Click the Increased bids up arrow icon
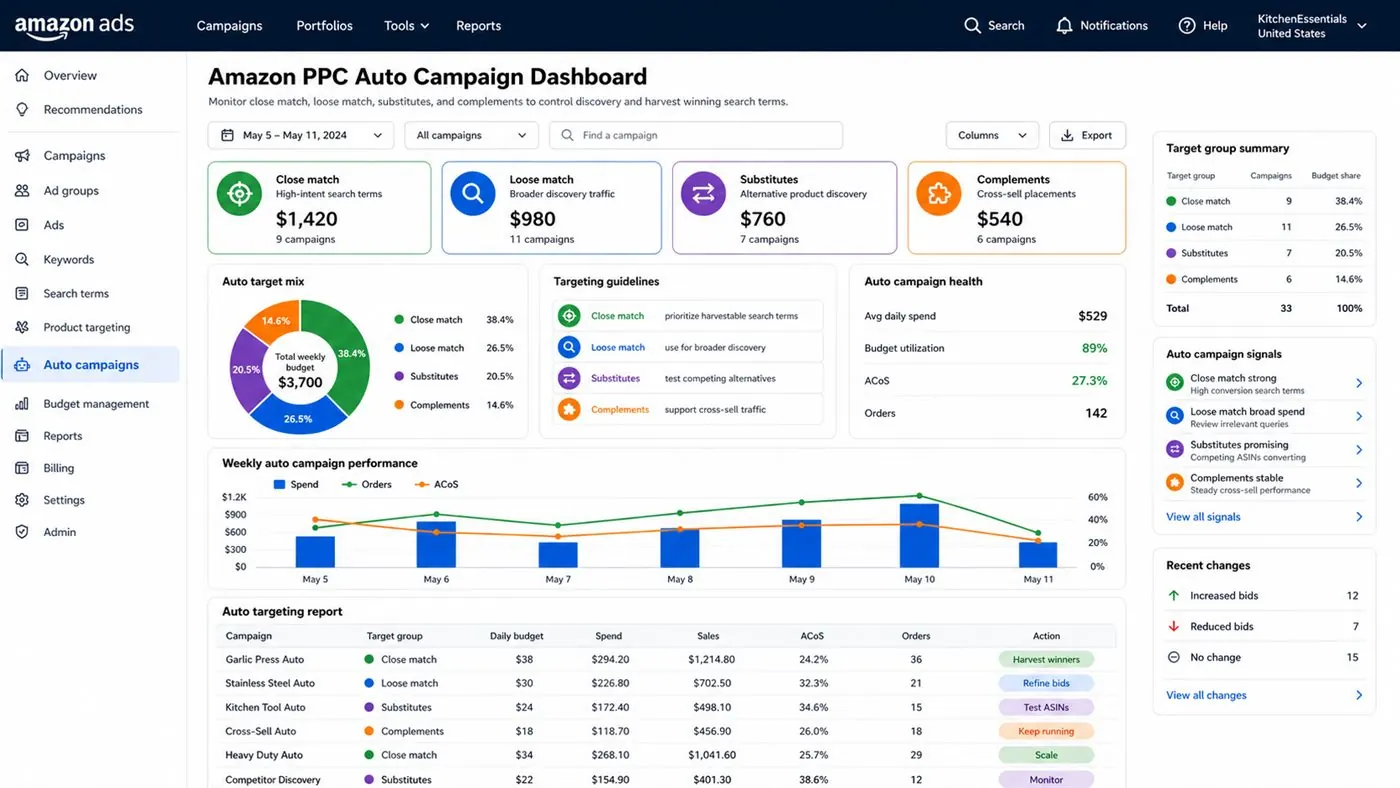Screen dimensions: 1400x788 [x=1174, y=595]
